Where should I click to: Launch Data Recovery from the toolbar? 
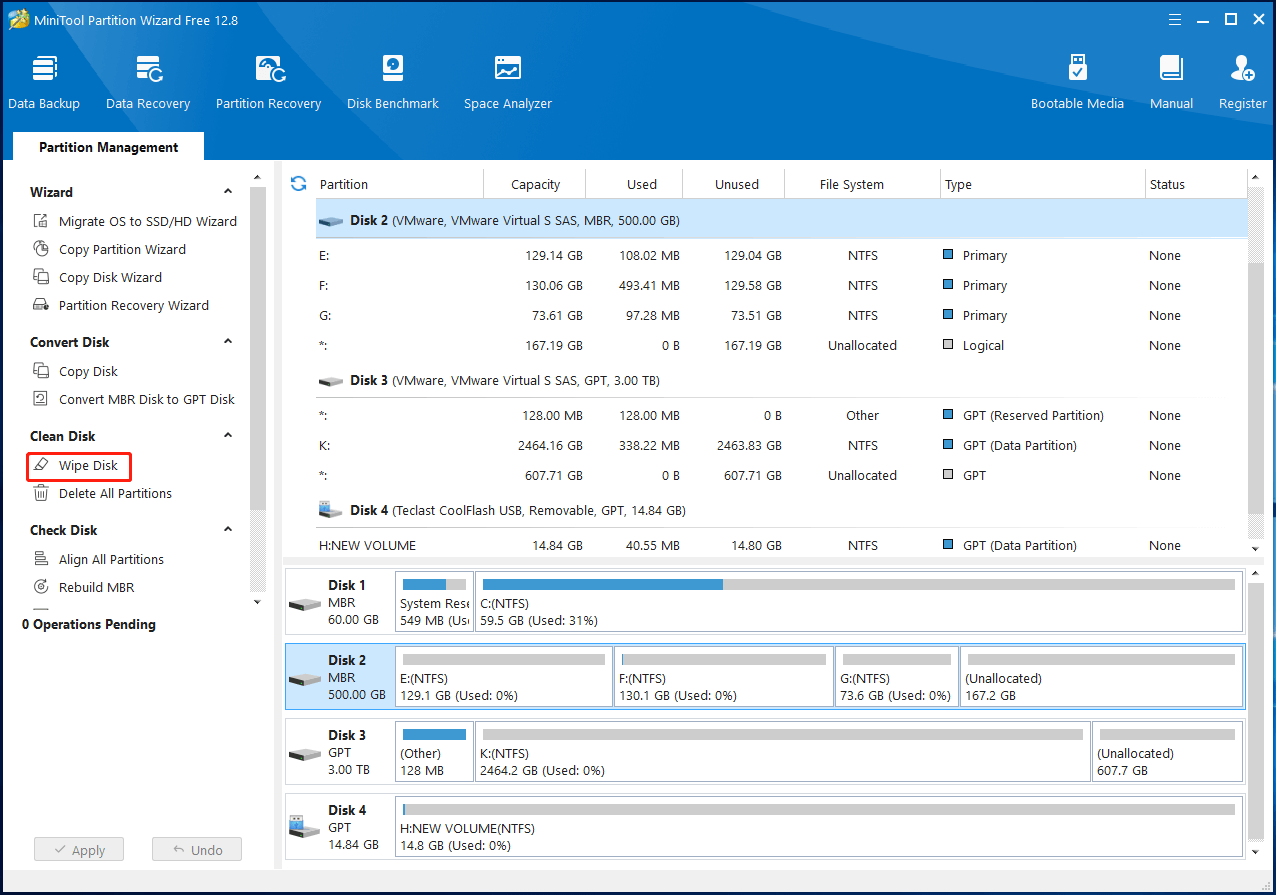[x=148, y=82]
